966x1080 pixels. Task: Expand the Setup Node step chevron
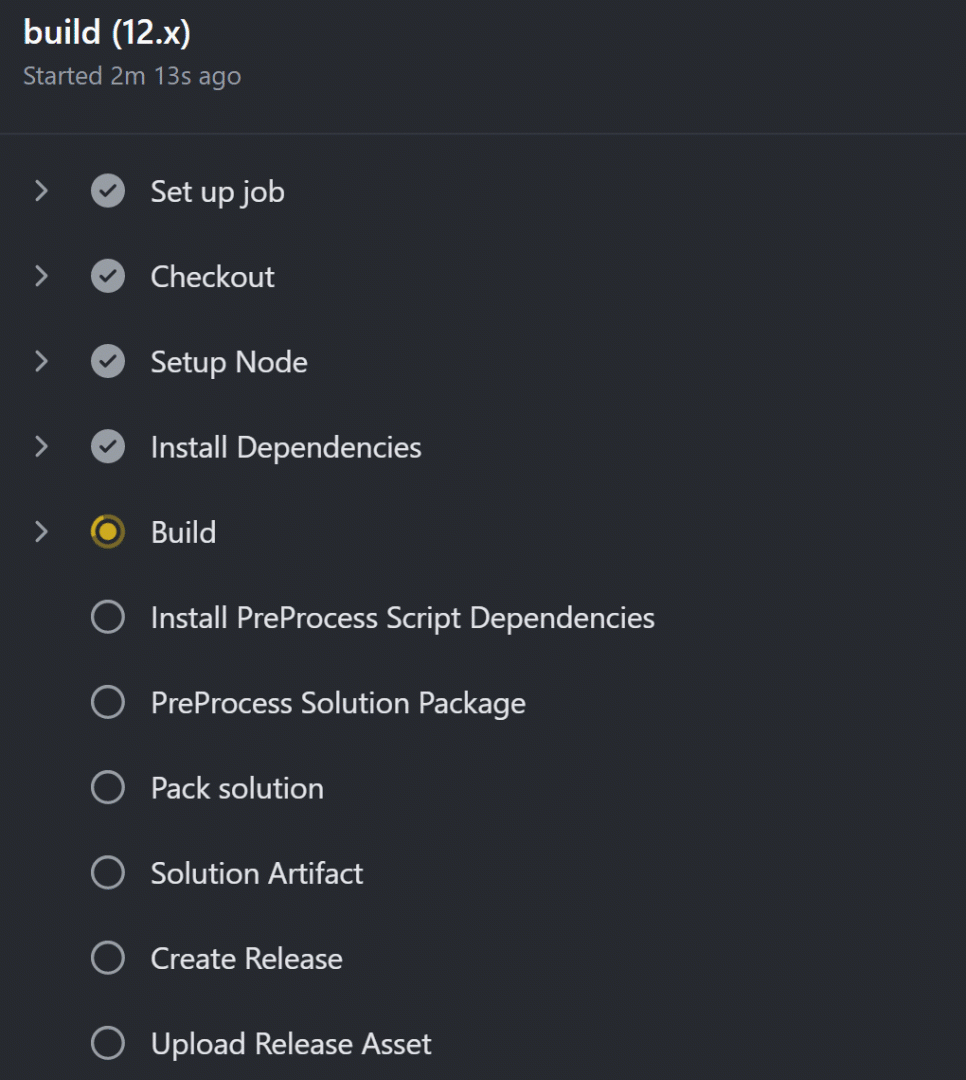41,362
